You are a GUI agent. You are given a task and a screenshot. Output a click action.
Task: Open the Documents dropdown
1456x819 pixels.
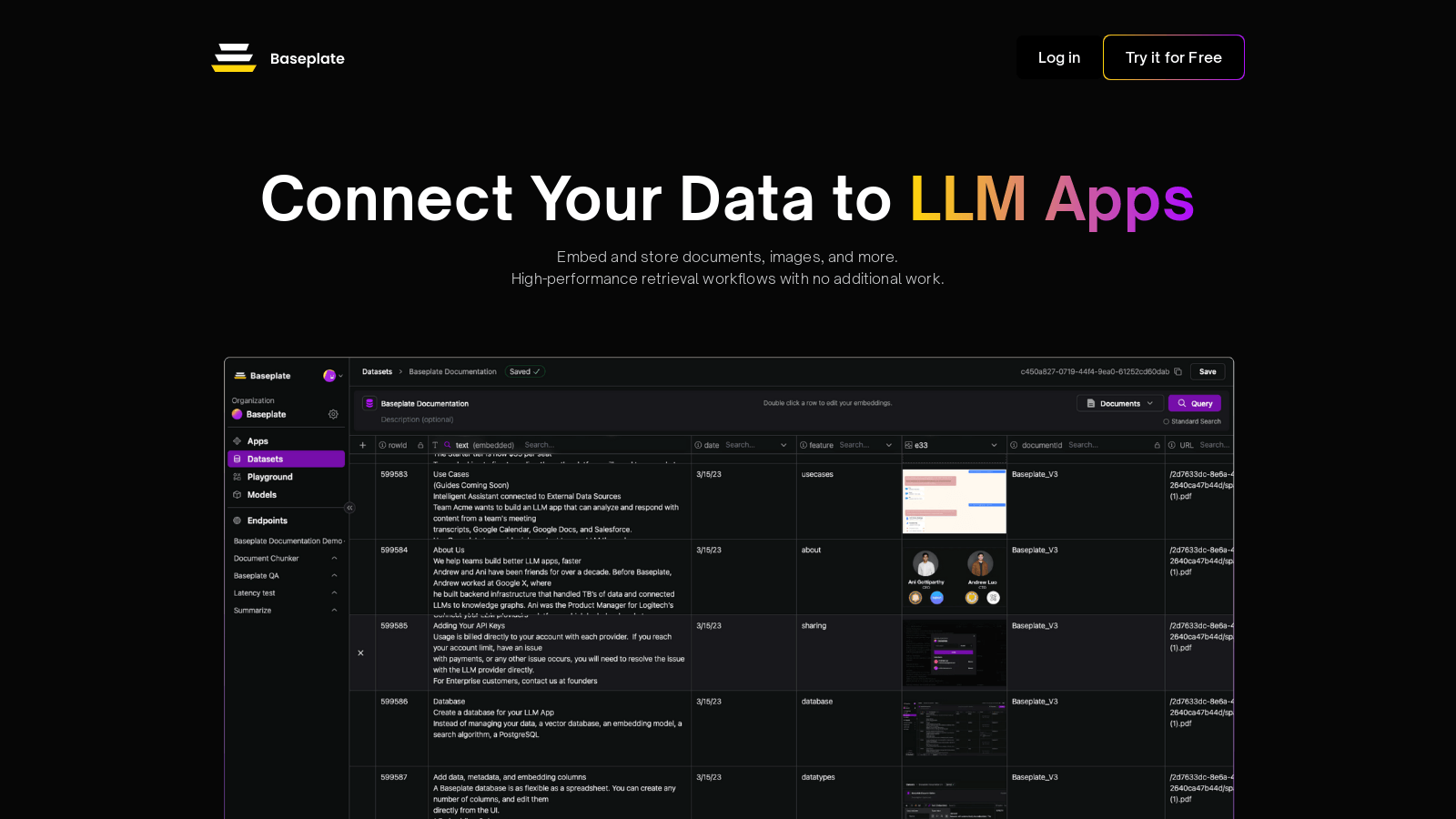point(1120,403)
